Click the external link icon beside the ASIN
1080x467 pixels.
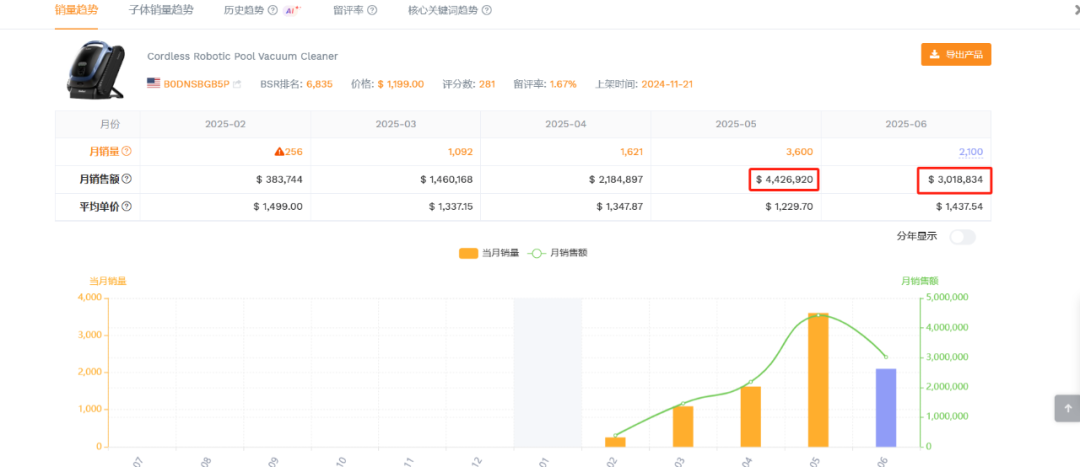click(x=237, y=84)
